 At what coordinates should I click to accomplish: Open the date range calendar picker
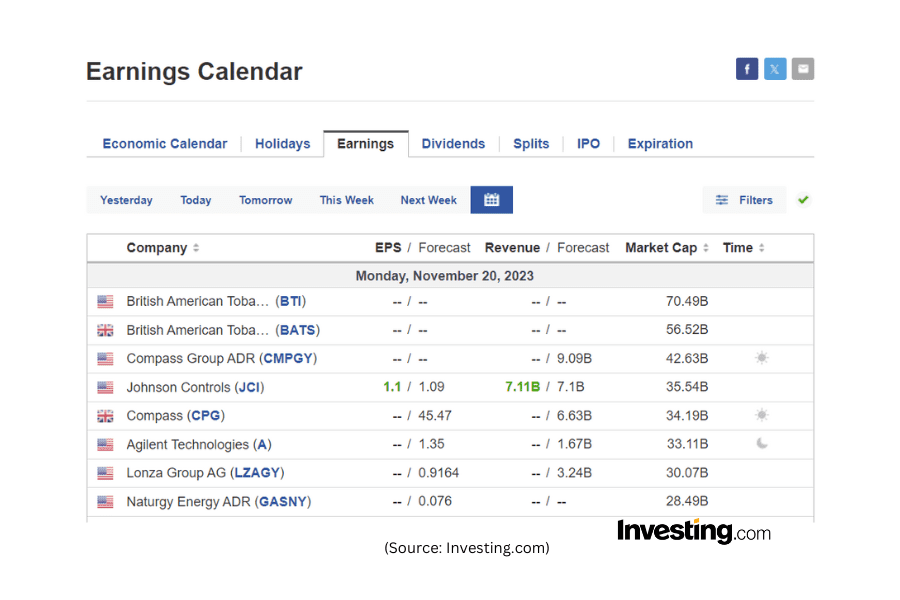[491, 200]
